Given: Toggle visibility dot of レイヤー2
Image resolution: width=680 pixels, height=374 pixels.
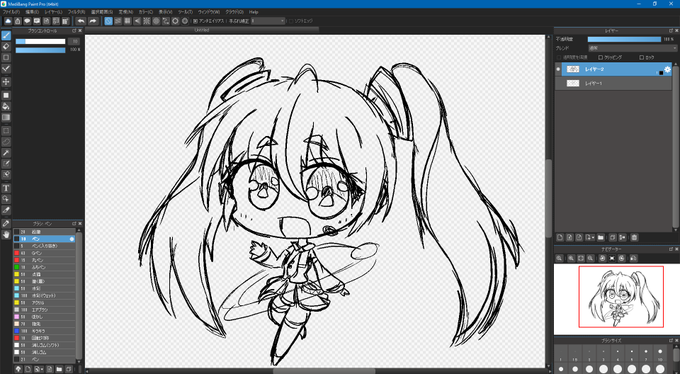Looking at the screenshot, I should (x=558, y=69).
